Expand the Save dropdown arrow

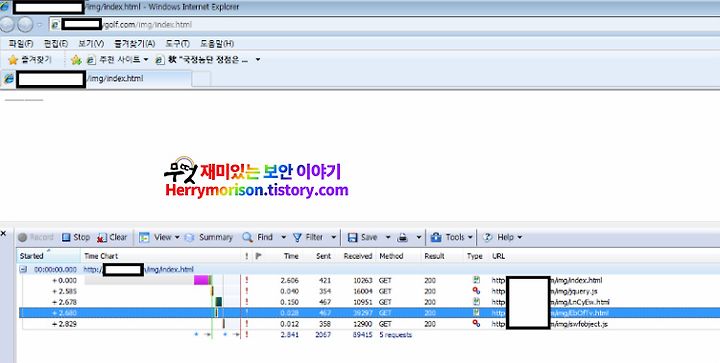tap(388, 237)
